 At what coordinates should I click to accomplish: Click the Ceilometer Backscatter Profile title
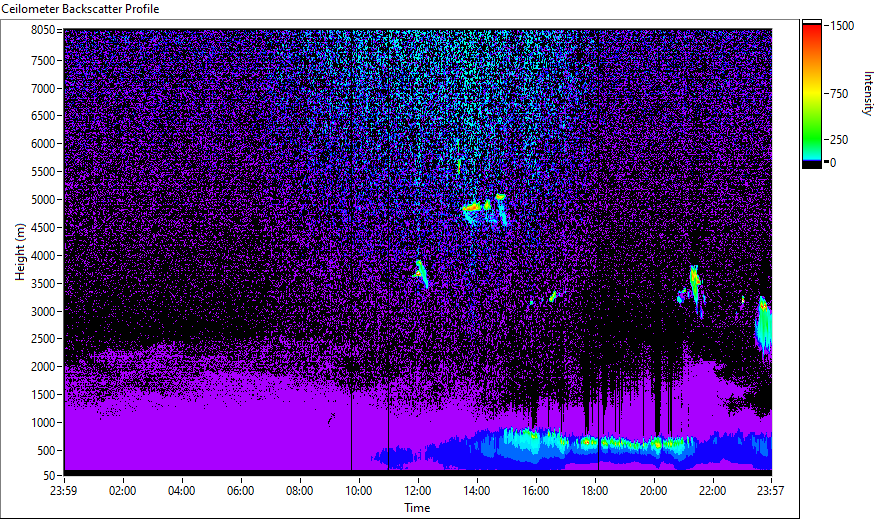click(x=80, y=9)
